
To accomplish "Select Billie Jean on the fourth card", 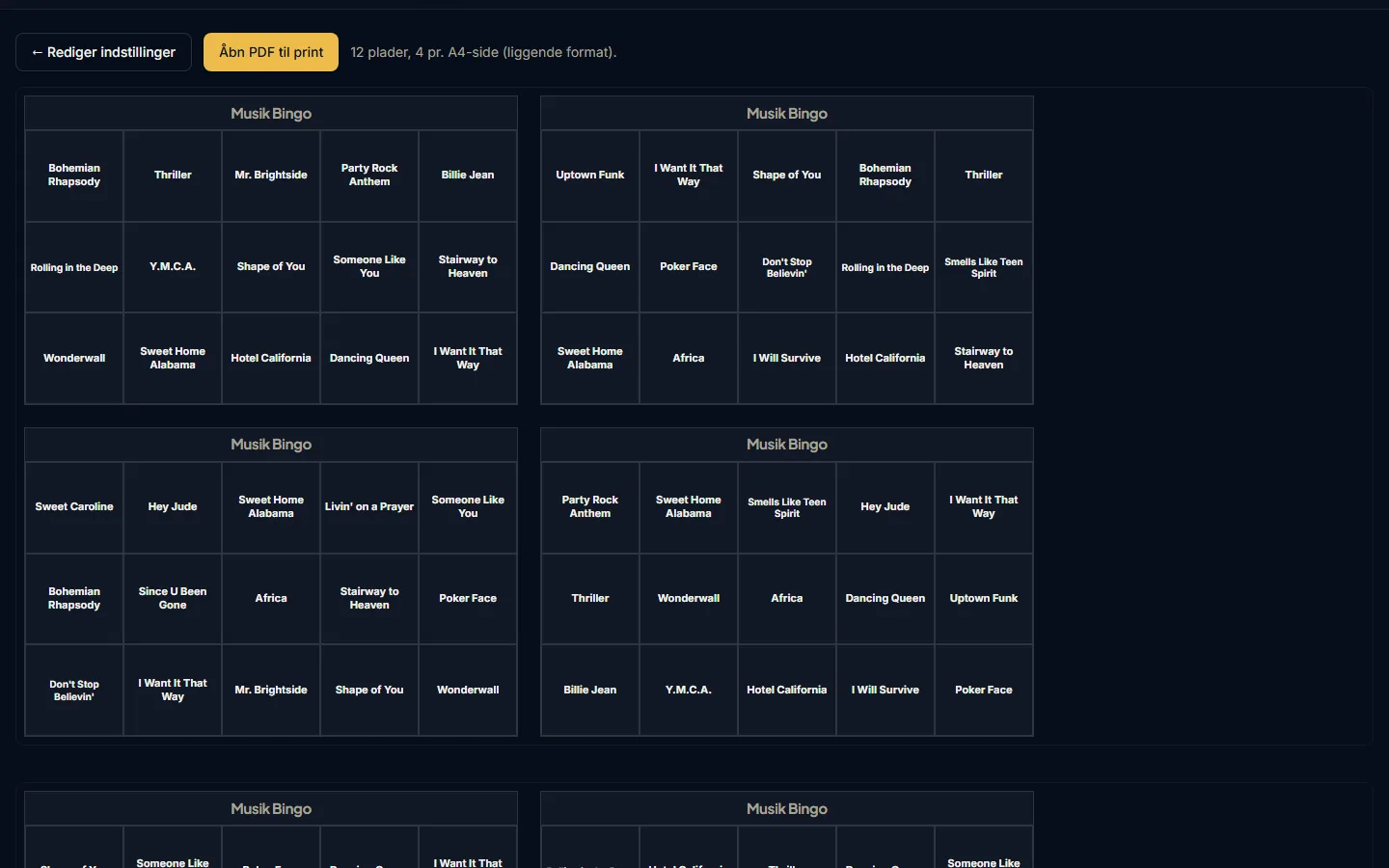I will 590,691.
